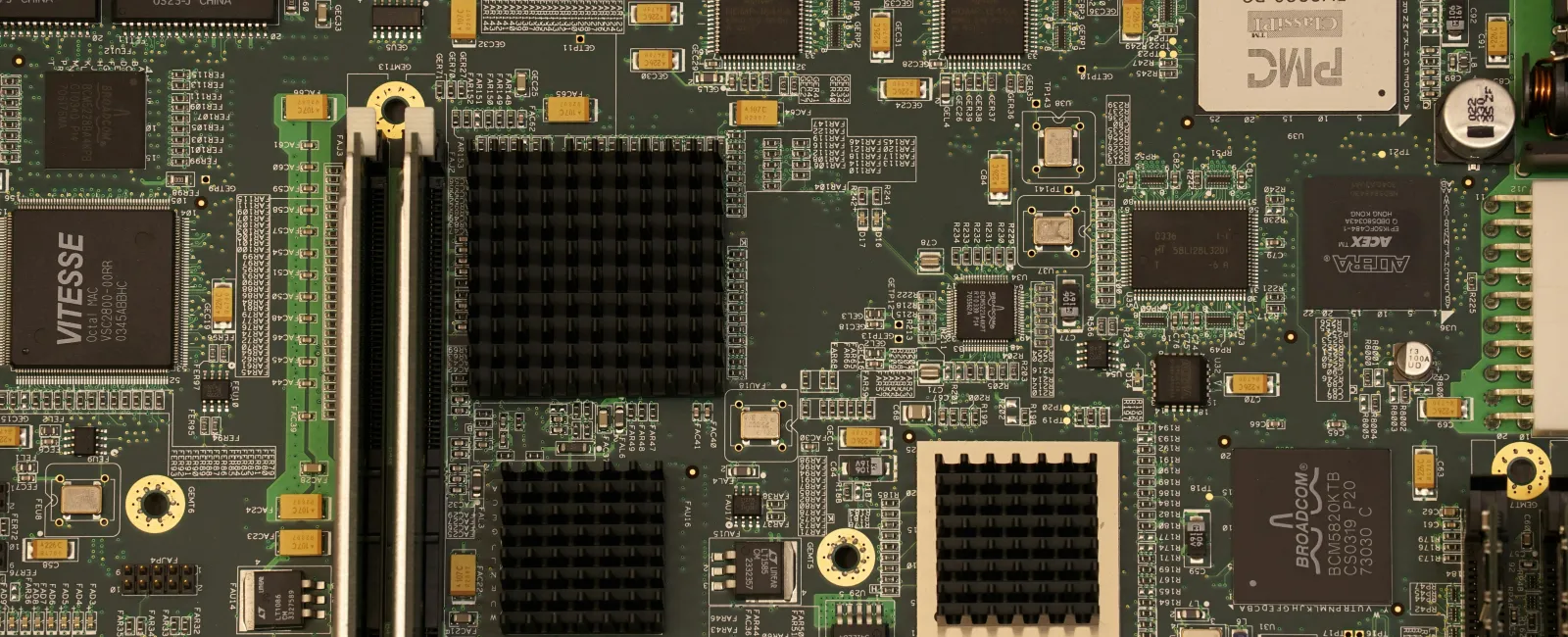Click the Broadcom BCM5820KTB chip

[x=1310, y=524]
